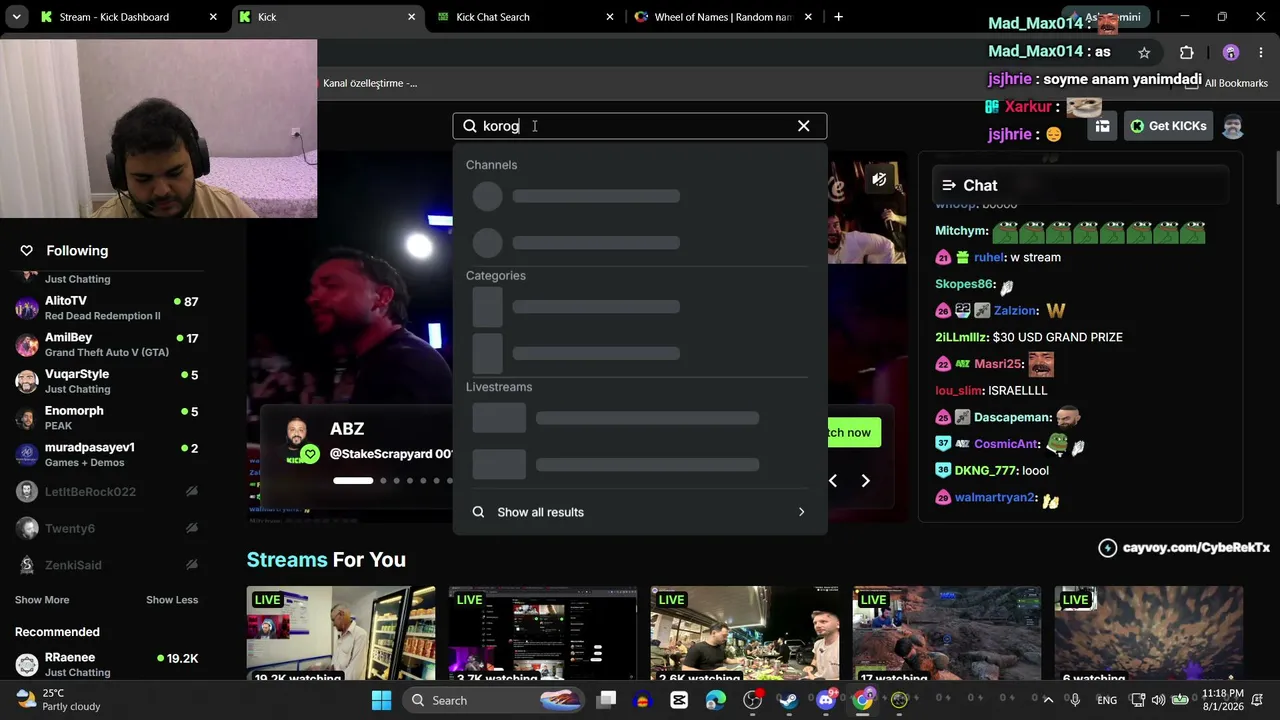Image resolution: width=1280 pixels, height=720 pixels.
Task: Click the heart icon next to Following
Action: tap(27, 250)
